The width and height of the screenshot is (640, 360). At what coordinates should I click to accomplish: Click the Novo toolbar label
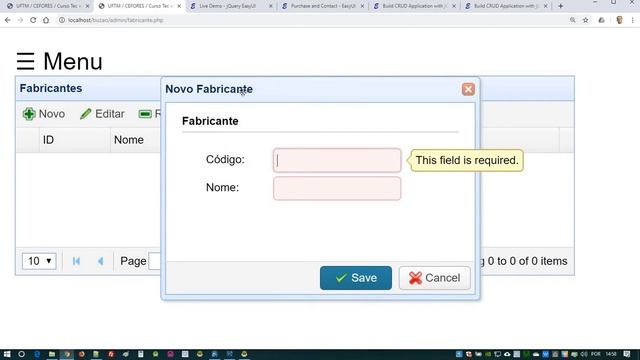(x=52, y=114)
